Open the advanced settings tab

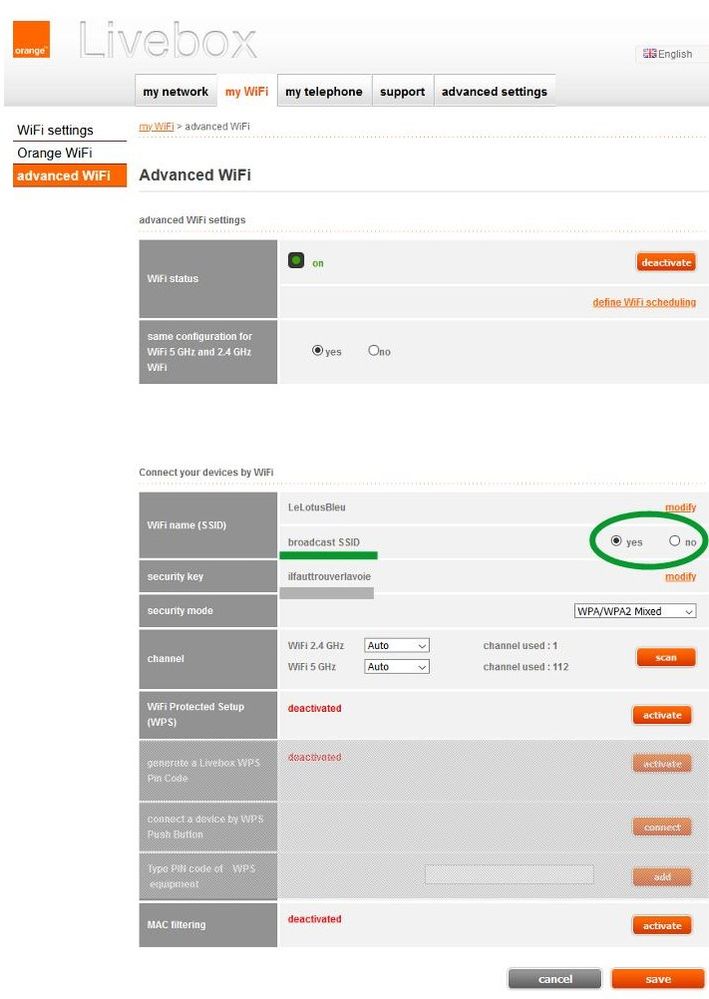point(494,91)
